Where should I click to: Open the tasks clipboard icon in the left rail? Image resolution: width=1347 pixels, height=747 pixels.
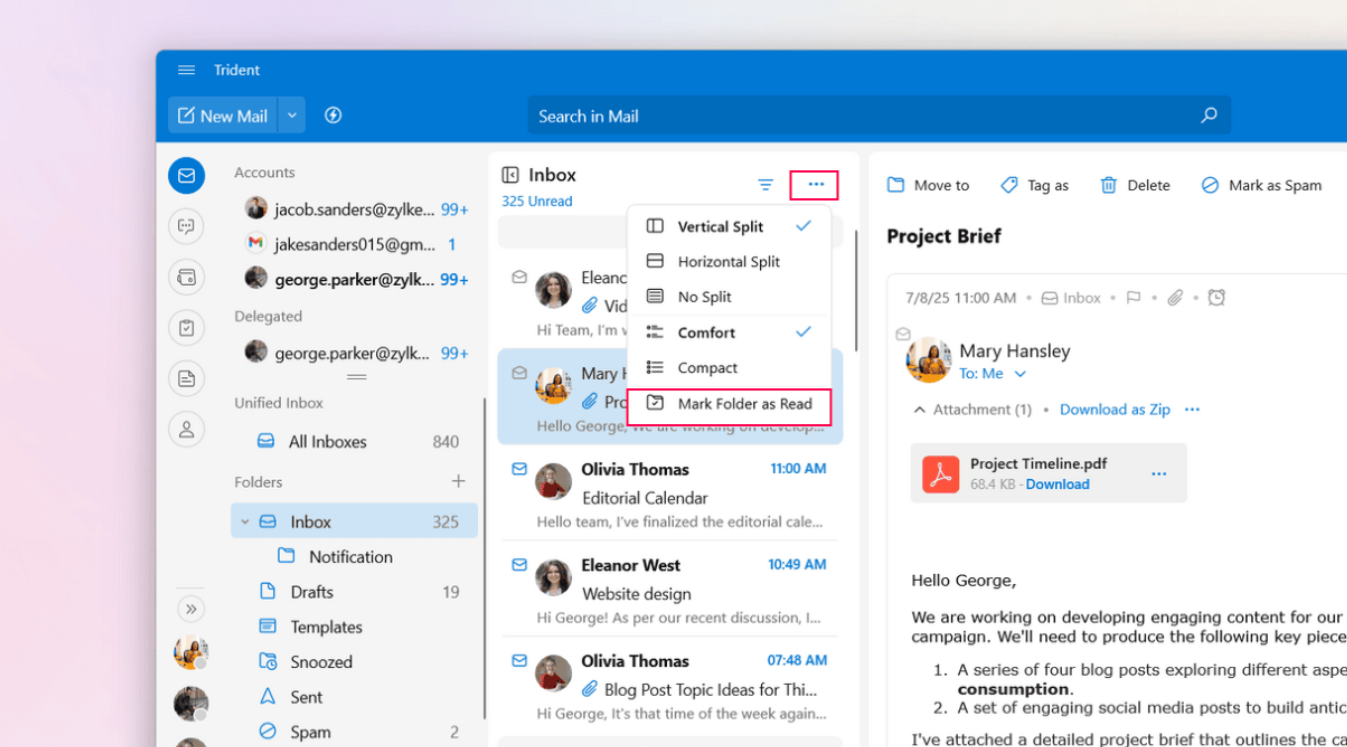pos(187,327)
